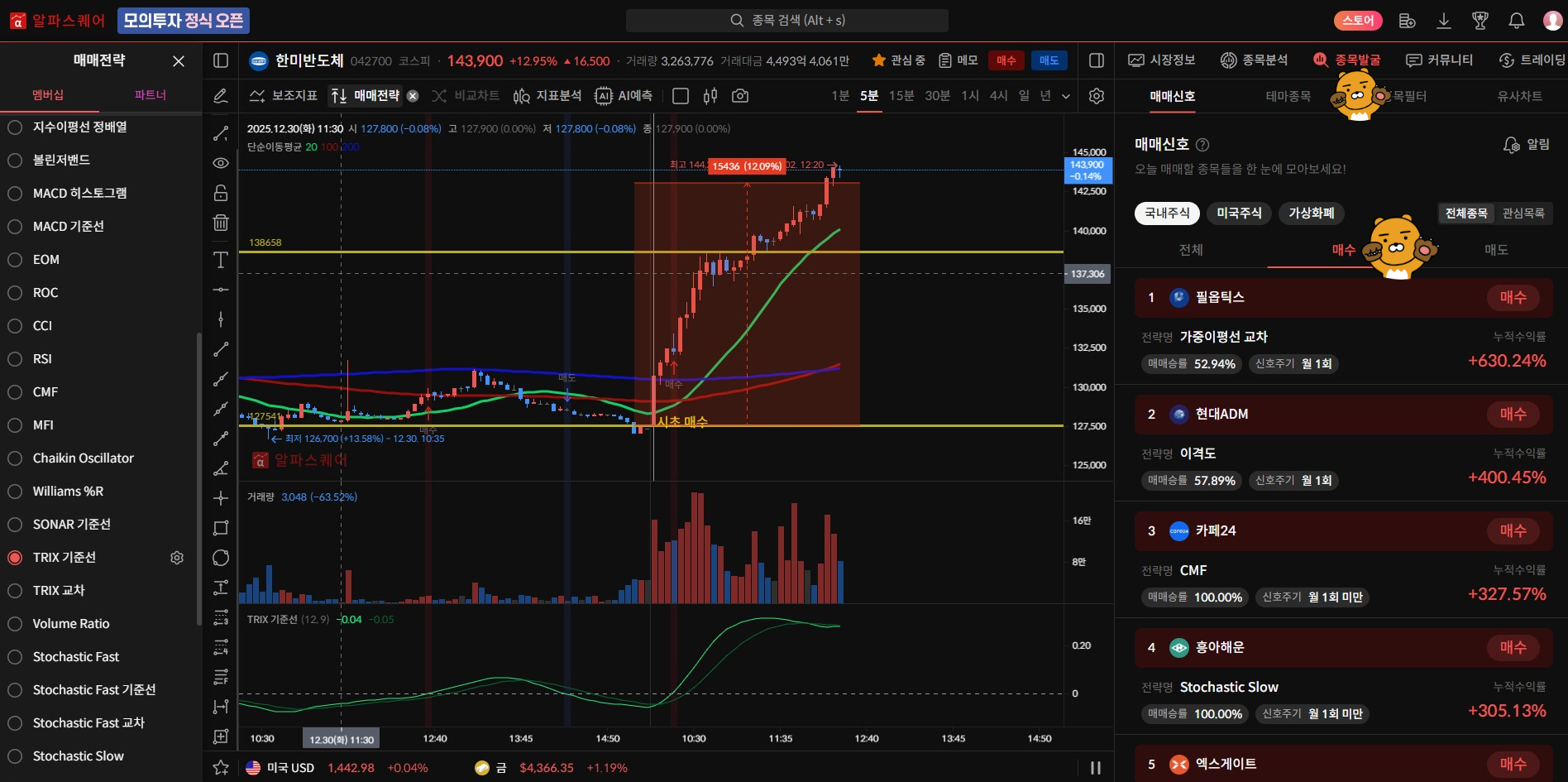
Task: Open AI예측 tool
Action: click(x=624, y=96)
